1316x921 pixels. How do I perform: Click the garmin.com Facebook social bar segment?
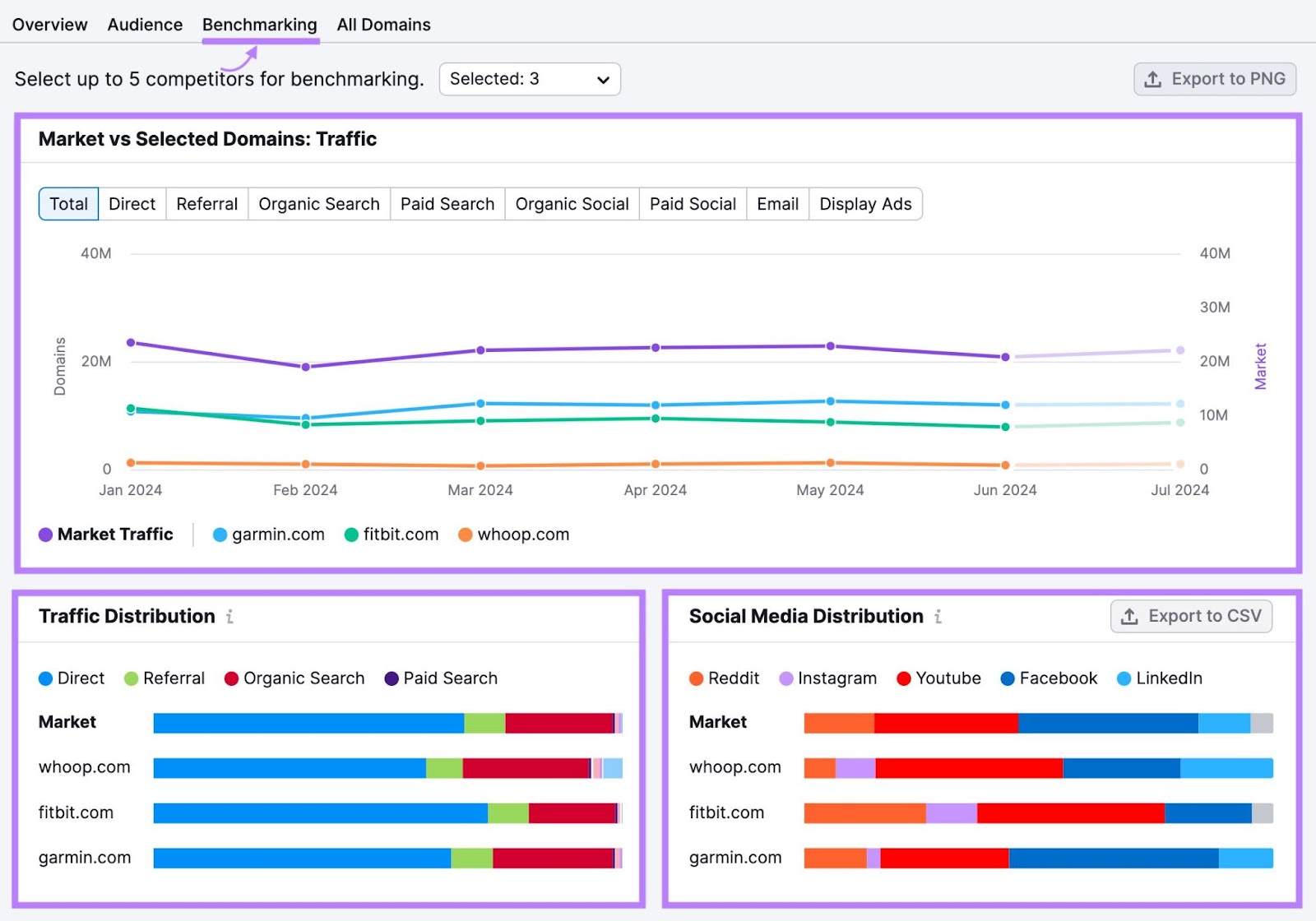tap(1114, 859)
